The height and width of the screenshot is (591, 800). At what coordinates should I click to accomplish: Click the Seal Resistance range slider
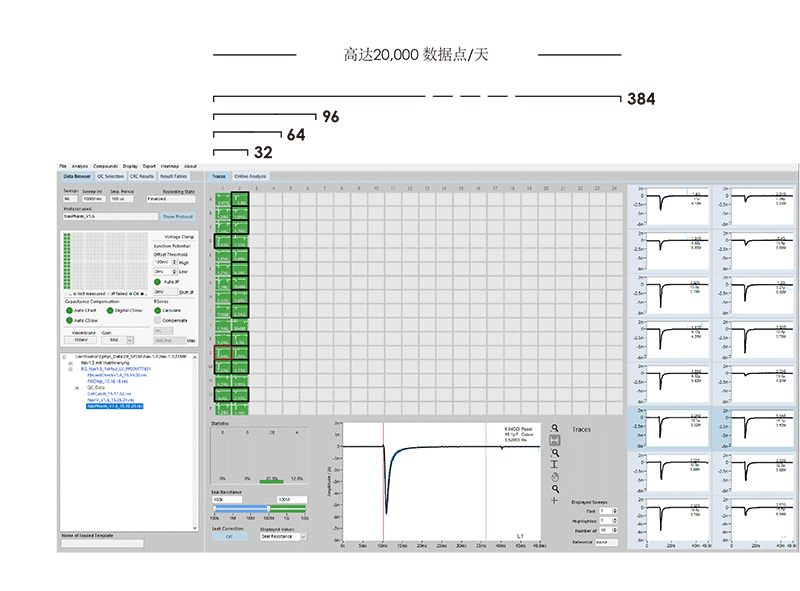tap(242, 508)
